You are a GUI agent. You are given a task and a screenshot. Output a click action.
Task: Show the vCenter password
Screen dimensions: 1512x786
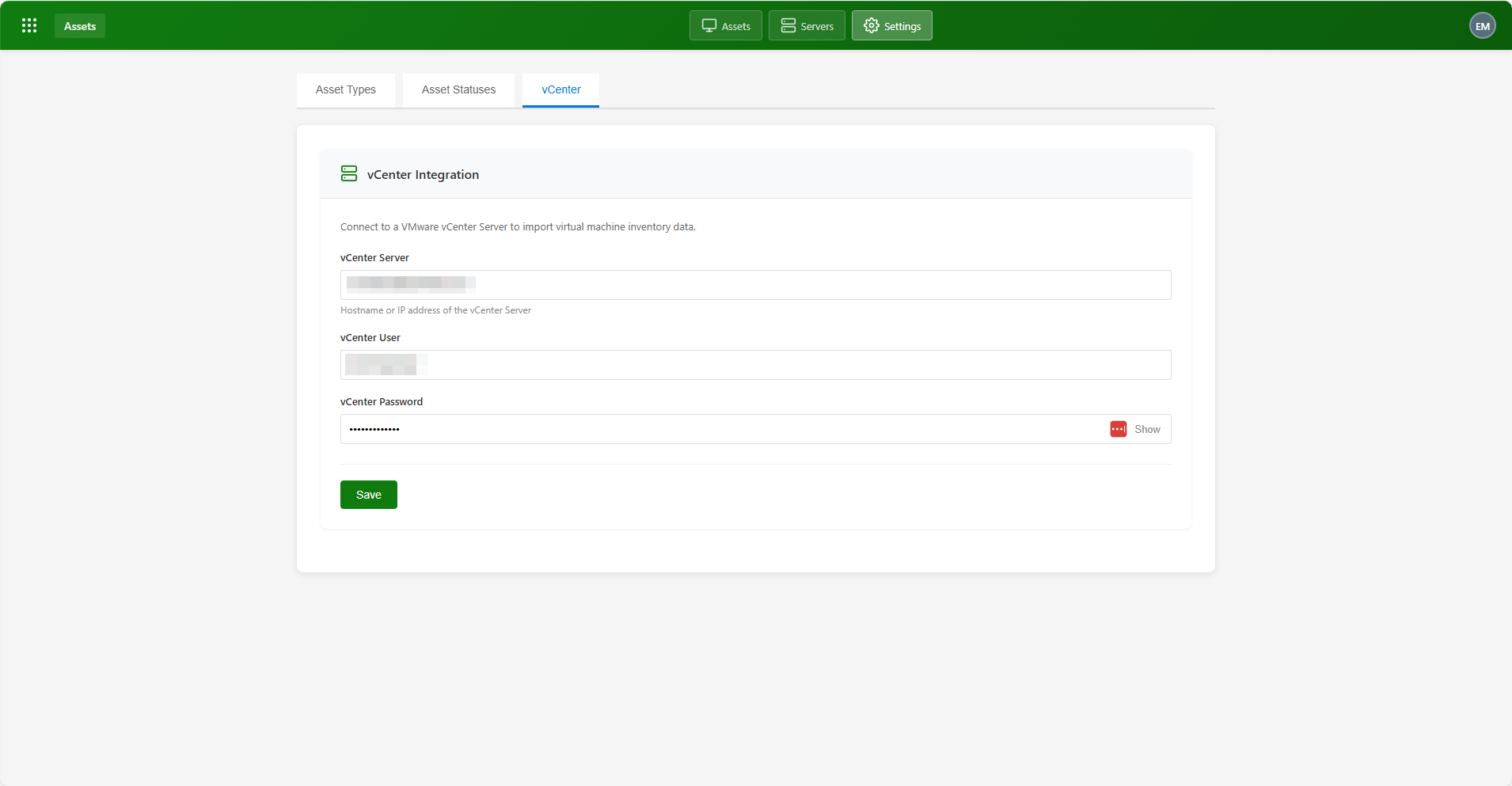(1147, 429)
